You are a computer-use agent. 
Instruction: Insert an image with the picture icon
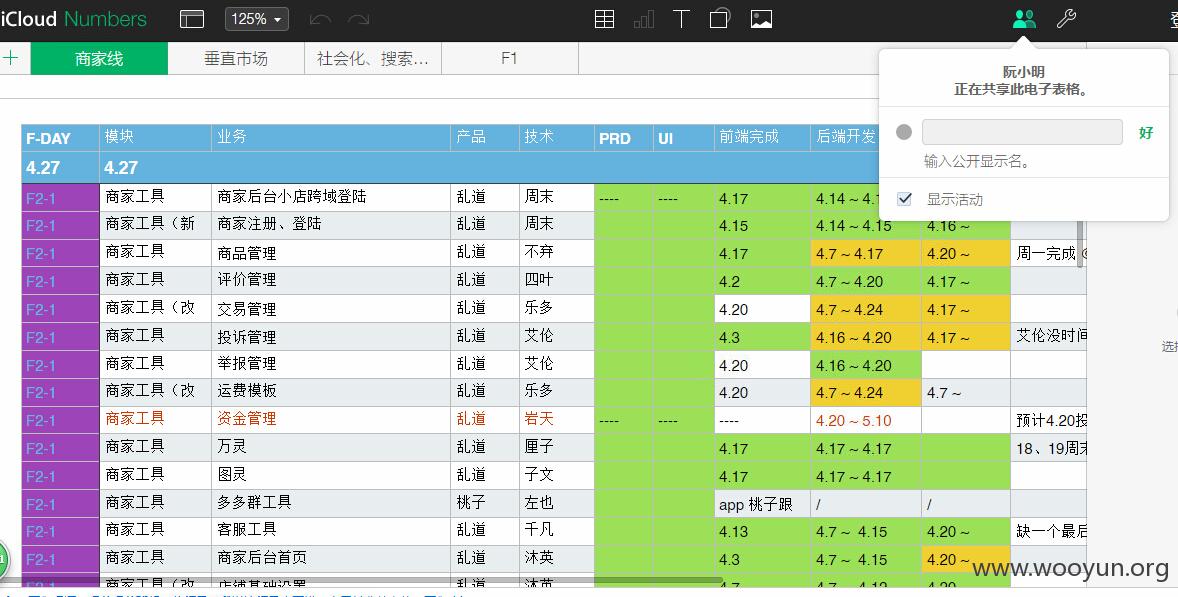click(x=762, y=20)
